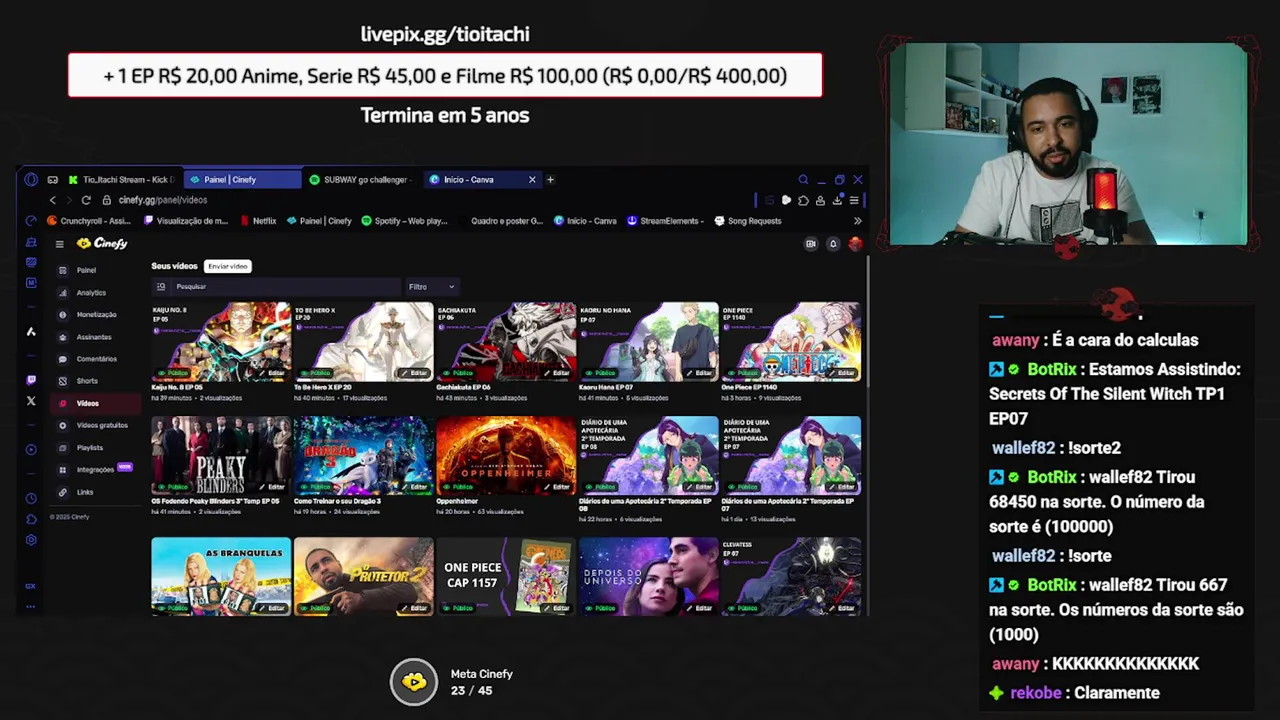The width and height of the screenshot is (1280, 720).
Task: Open the Cinefy hamburger menu
Action: pos(59,244)
